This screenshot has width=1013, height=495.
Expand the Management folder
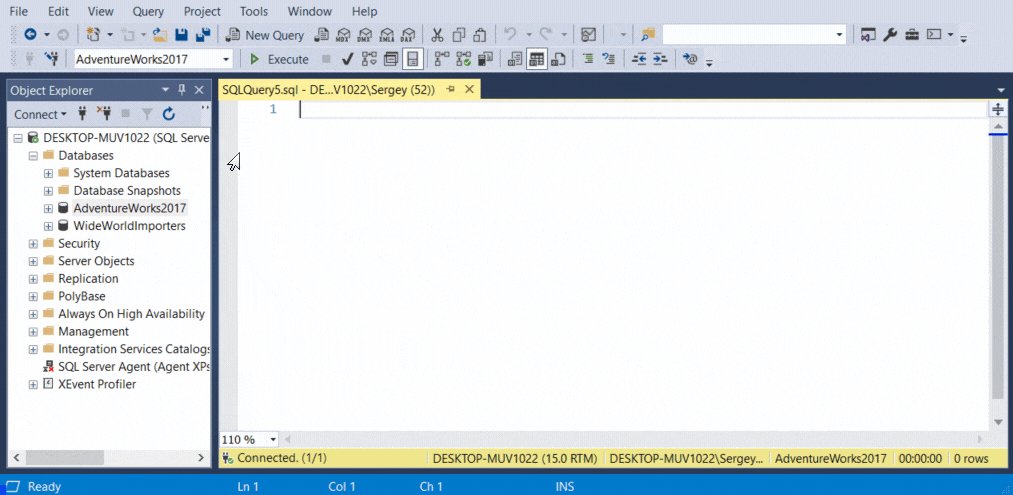tap(34, 332)
